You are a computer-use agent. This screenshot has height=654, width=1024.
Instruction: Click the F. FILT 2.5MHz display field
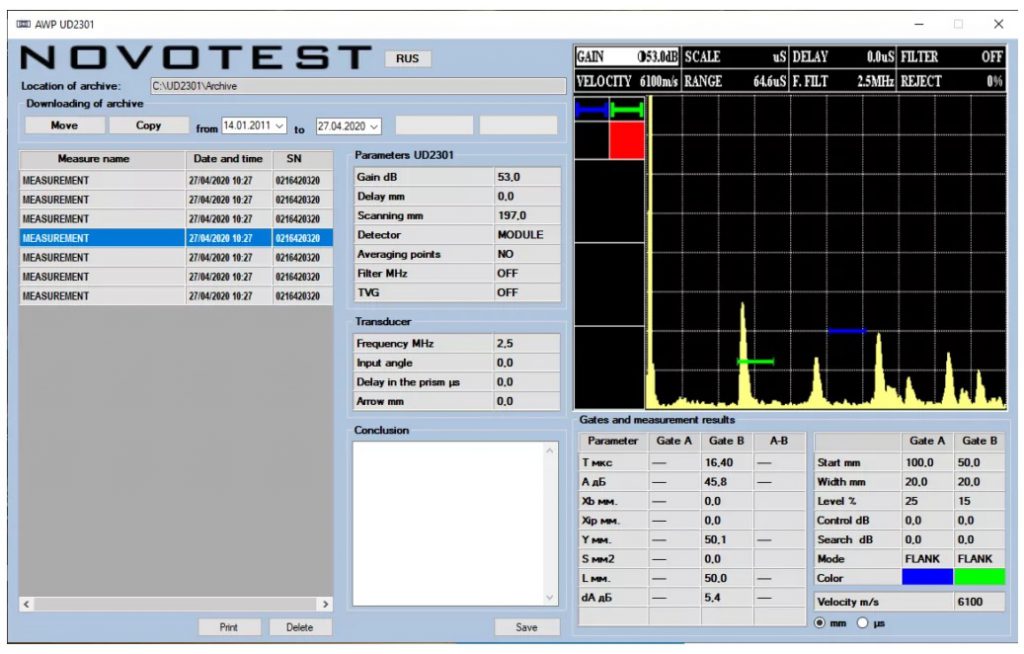(843, 82)
